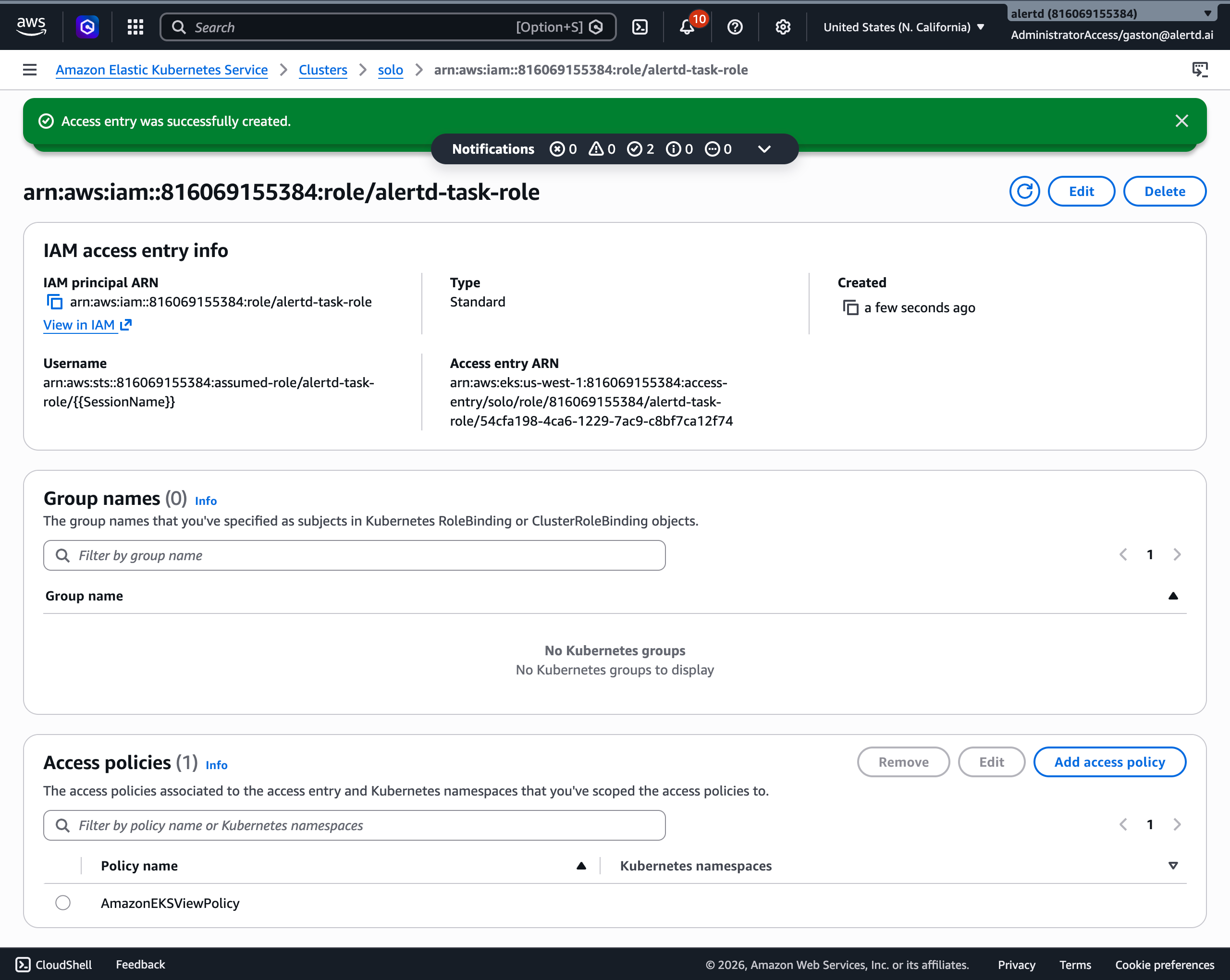Click the Edit policy button

[x=991, y=761]
